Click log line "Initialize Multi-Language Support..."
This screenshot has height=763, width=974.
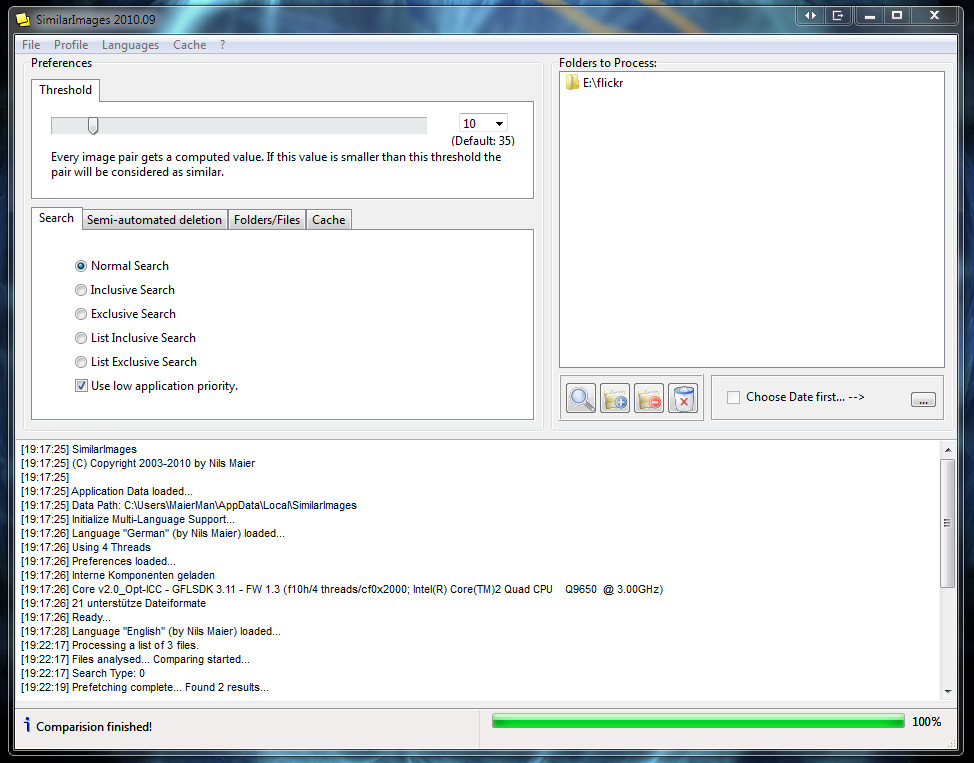128,519
